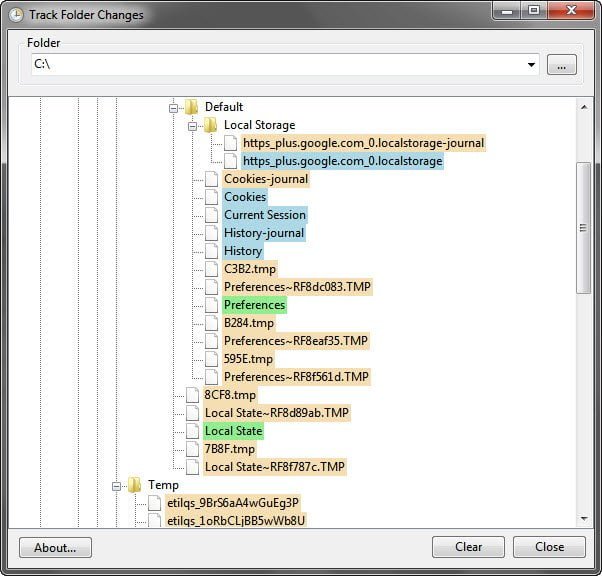Select the blue-highlighted Cookies file
This screenshot has width=602, height=576.
click(x=245, y=197)
